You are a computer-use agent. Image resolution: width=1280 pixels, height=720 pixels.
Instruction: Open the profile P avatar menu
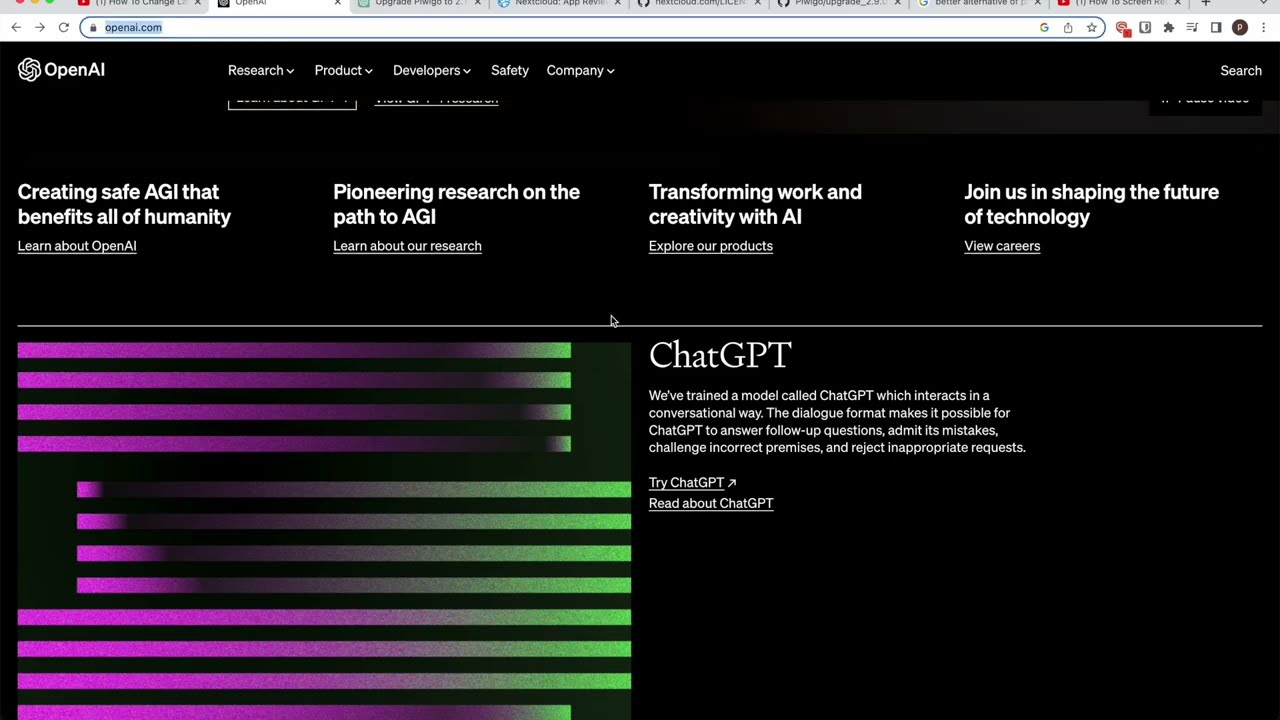pyautogui.click(x=1240, y=27)
